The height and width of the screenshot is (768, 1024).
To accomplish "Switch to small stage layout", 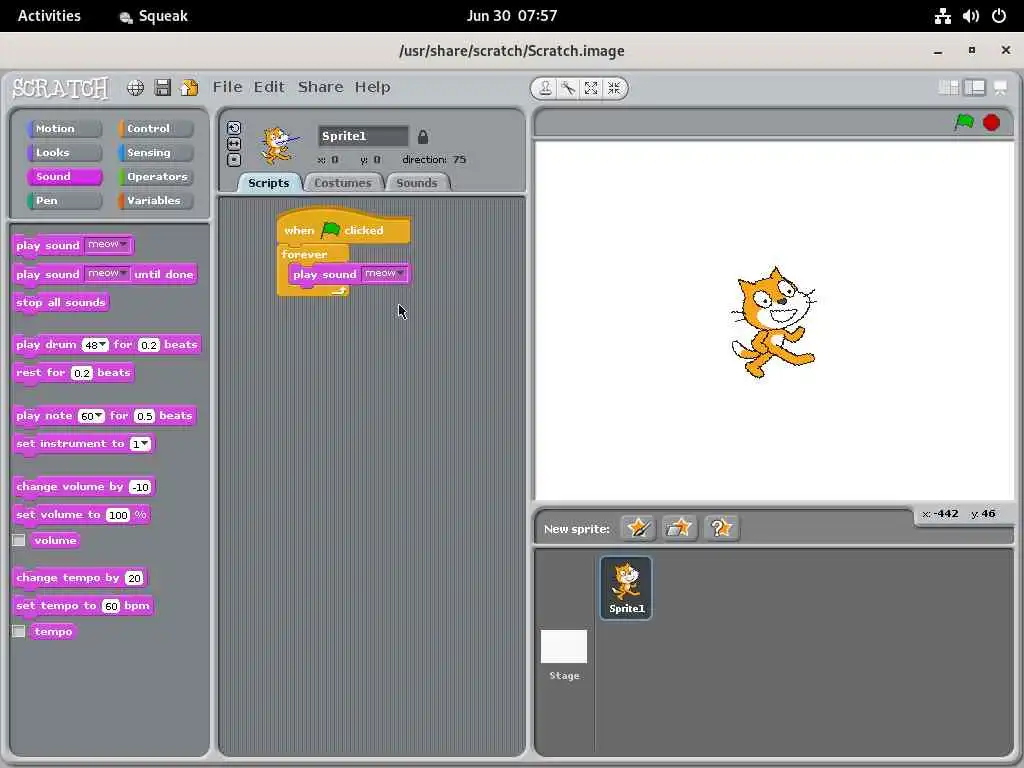I will coord(948,88).
